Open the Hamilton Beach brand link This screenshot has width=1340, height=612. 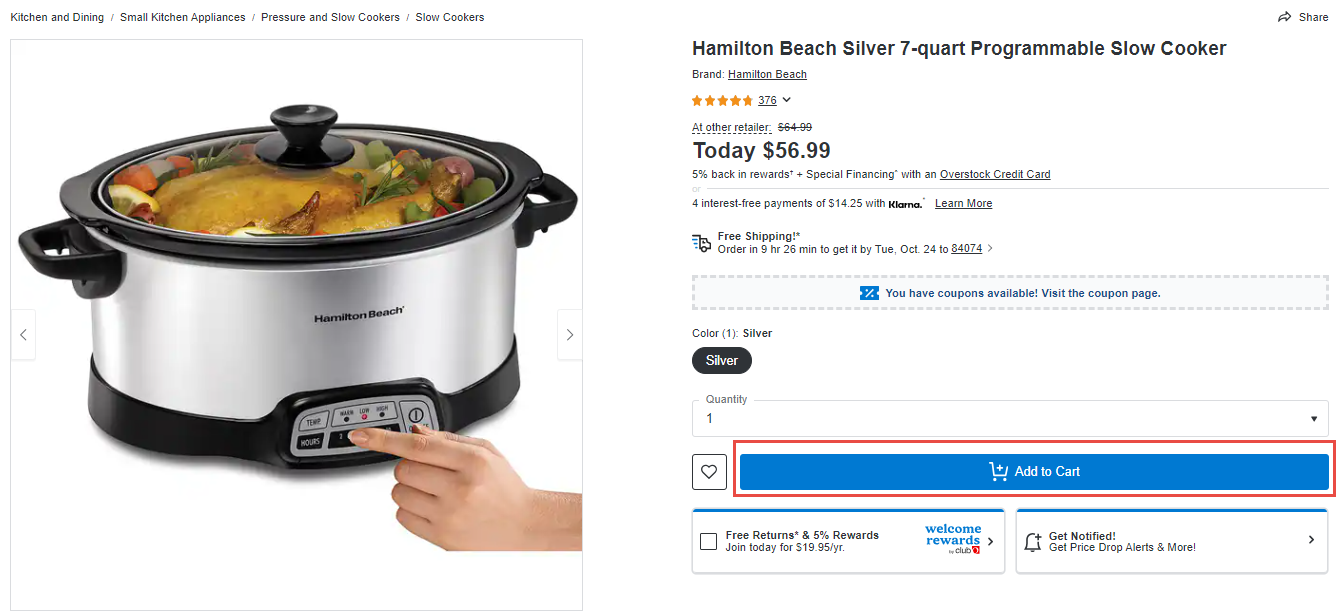[767, 74]
